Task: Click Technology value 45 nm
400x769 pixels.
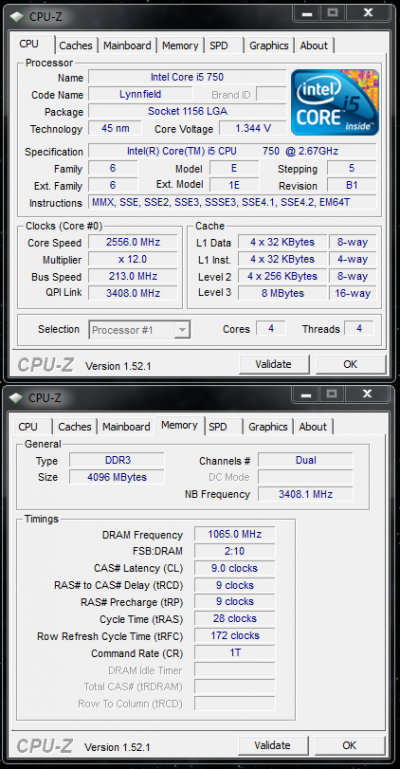Action: pos(115,128)
